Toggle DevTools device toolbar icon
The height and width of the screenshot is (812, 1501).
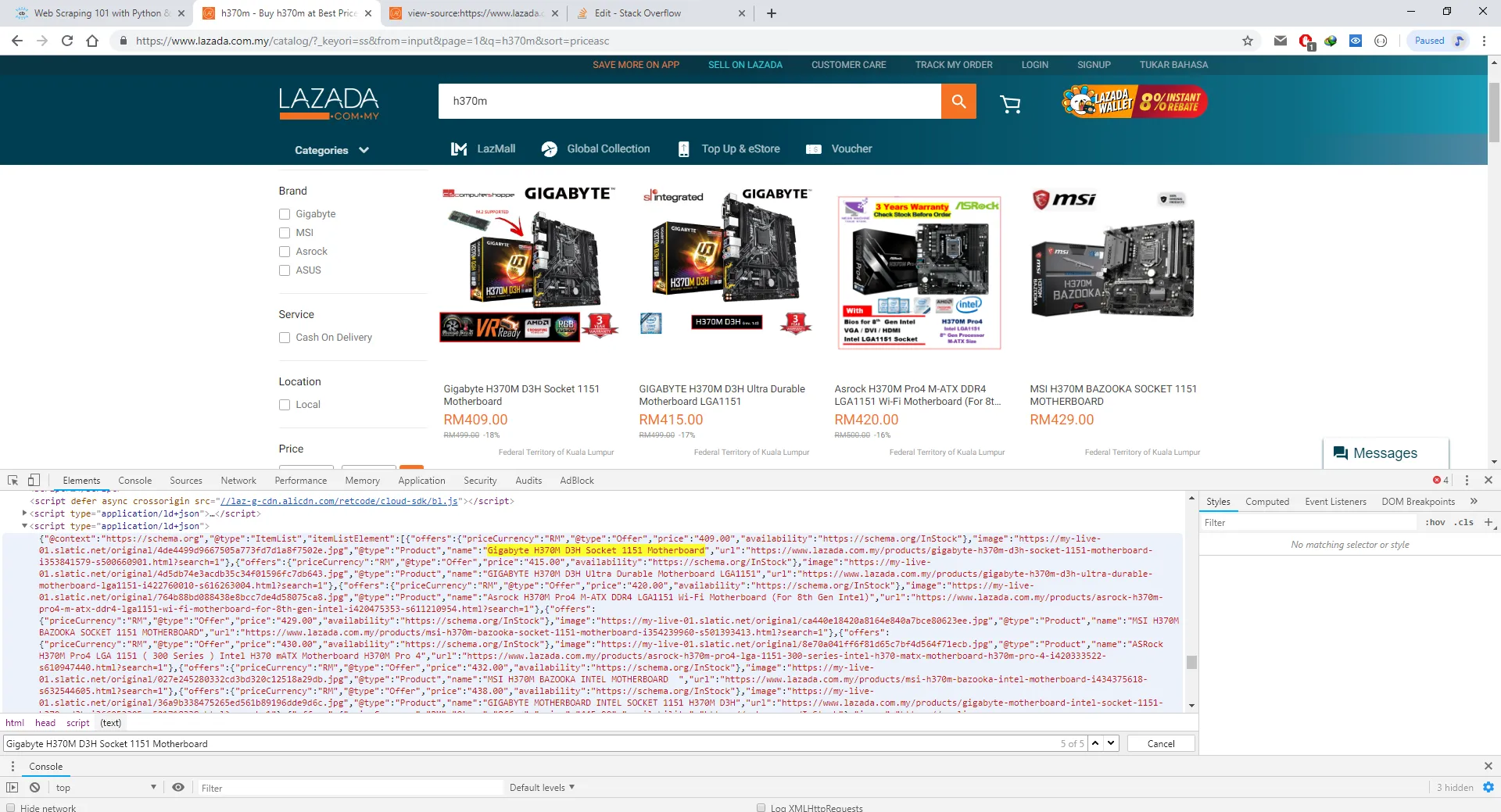(34, 480)
